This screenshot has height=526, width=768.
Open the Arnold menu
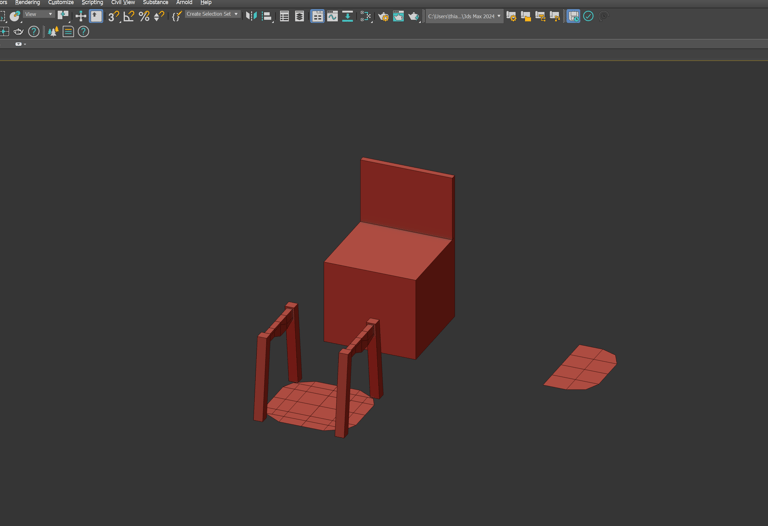[x=184, y=3]
